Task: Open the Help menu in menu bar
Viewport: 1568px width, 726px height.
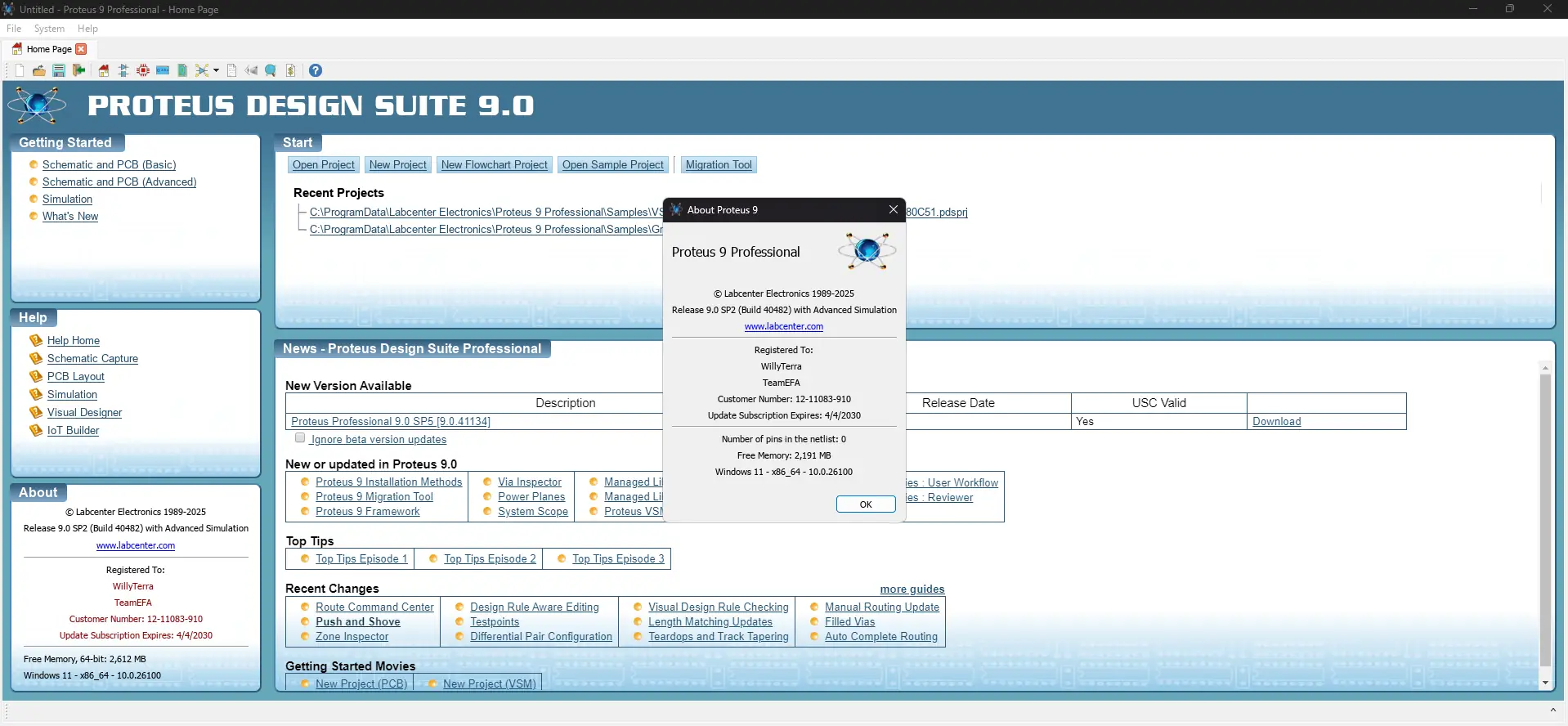Action: [x=87, y=29]
